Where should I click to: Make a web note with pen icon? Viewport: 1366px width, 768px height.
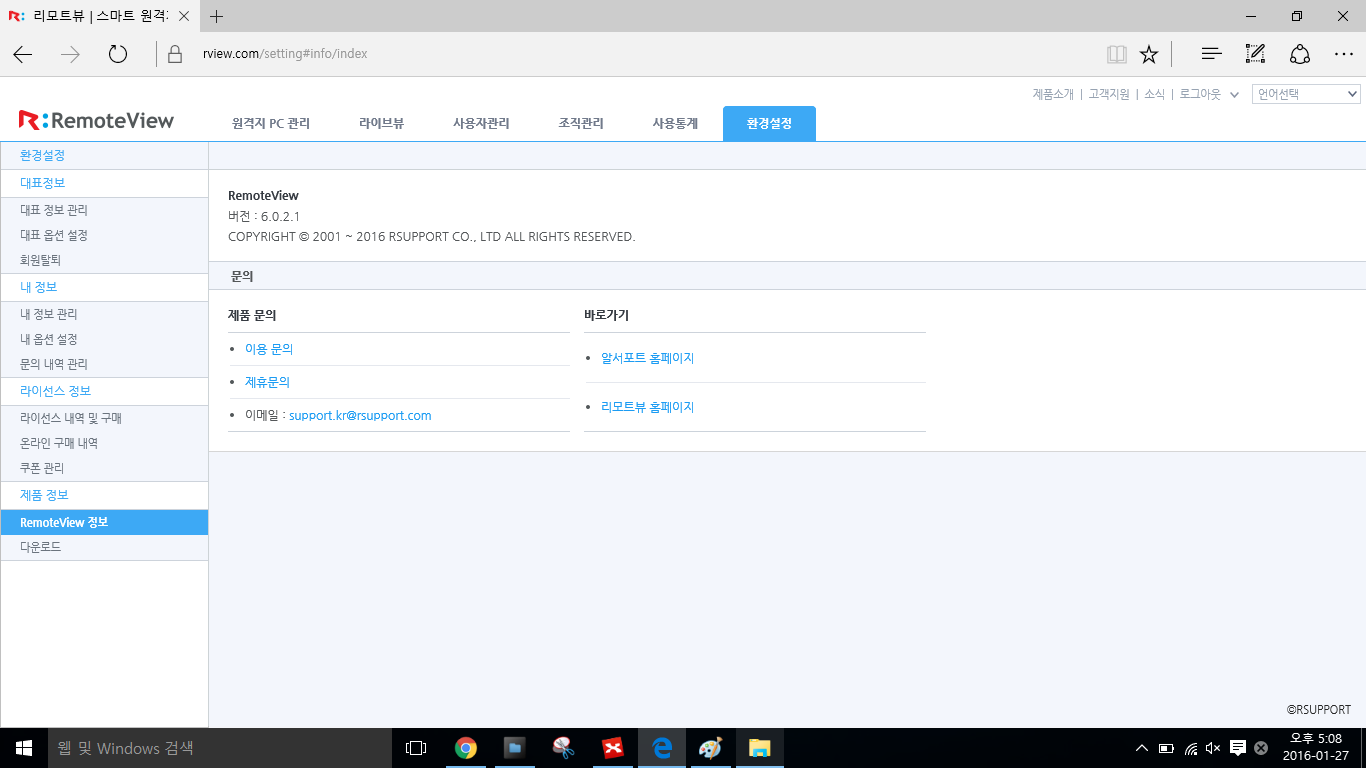point(1255,54)
